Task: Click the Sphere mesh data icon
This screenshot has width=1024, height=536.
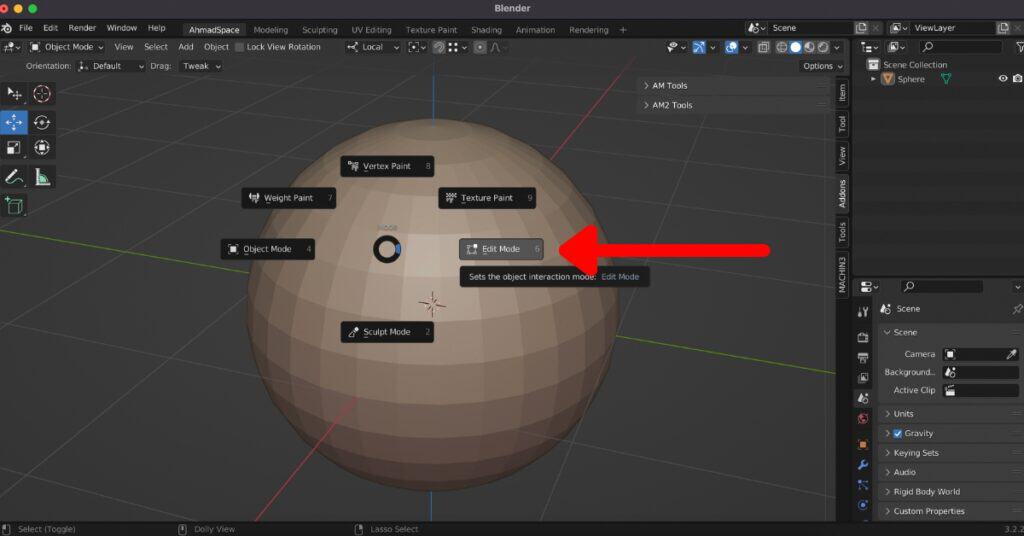Action: tap(946, 79)
